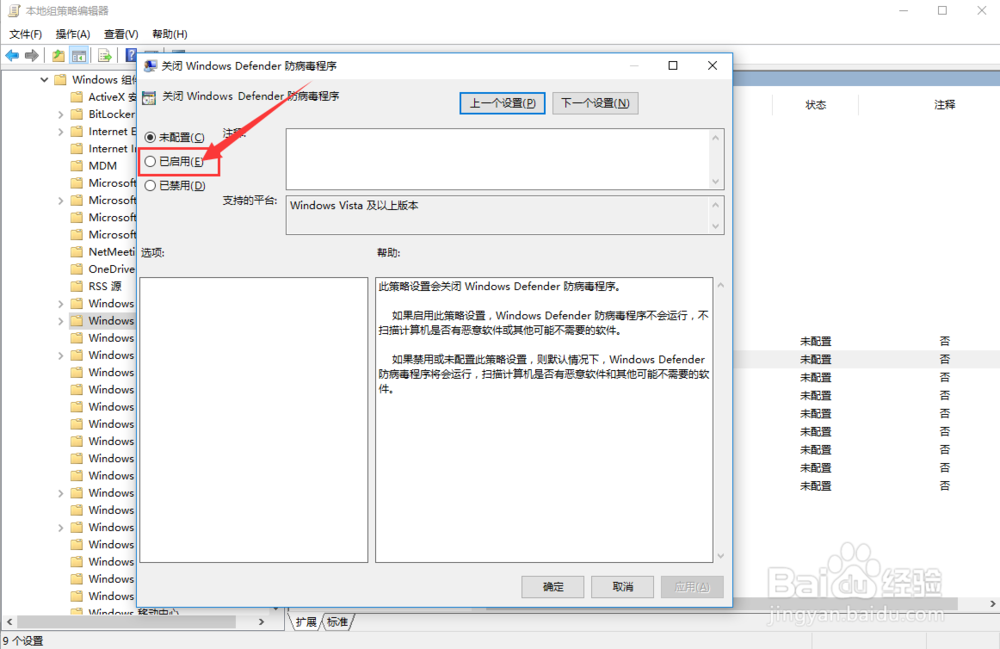Click the Internet I folder tree row
This screenshot has height=649, width=1000.
(102, 149)
